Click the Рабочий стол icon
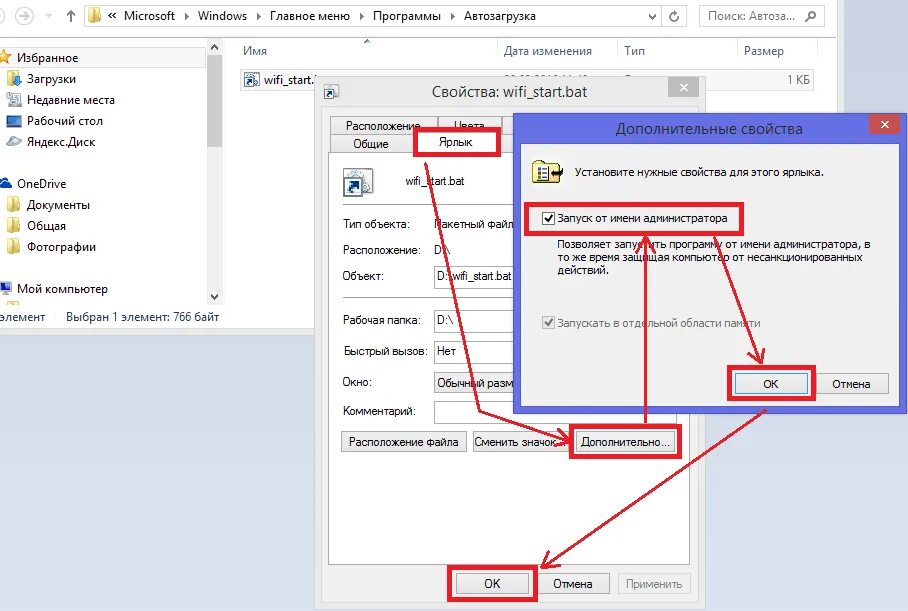Screen dimensions: 908x611 coord(14,121)
